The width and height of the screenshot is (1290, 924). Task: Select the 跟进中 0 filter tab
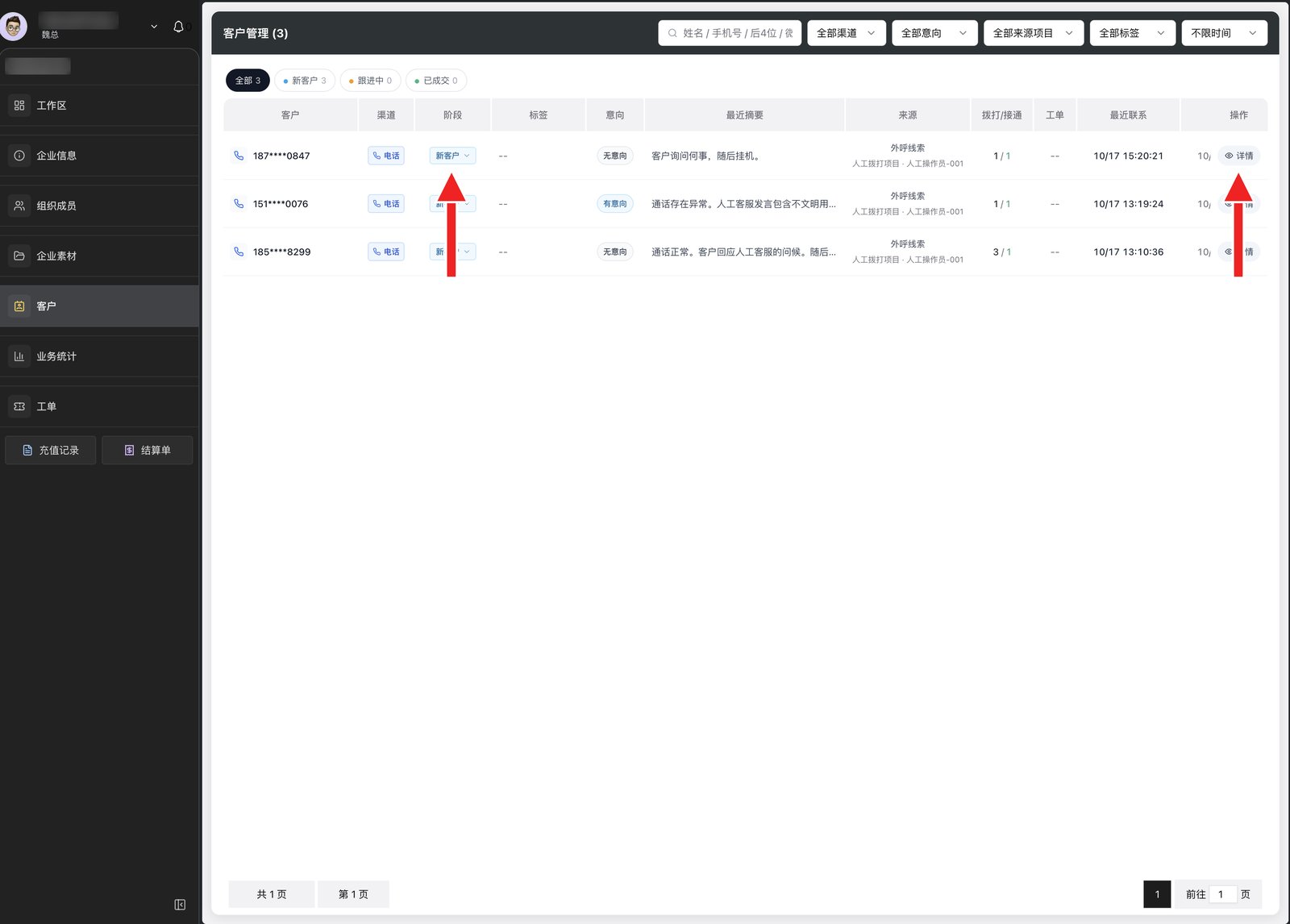[370, 81]
